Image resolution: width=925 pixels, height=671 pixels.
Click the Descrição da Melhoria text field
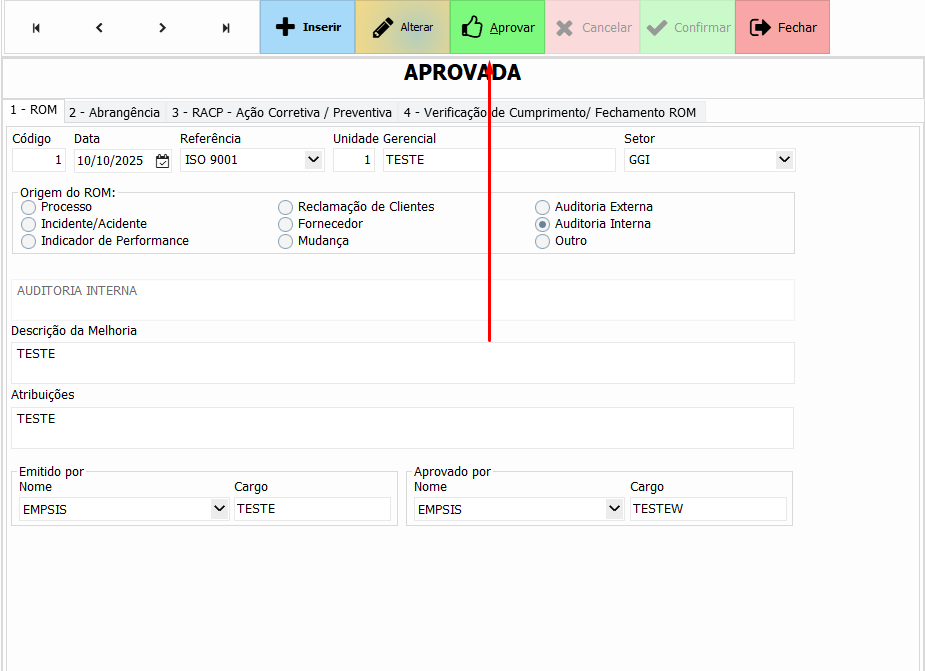(402, 362)
